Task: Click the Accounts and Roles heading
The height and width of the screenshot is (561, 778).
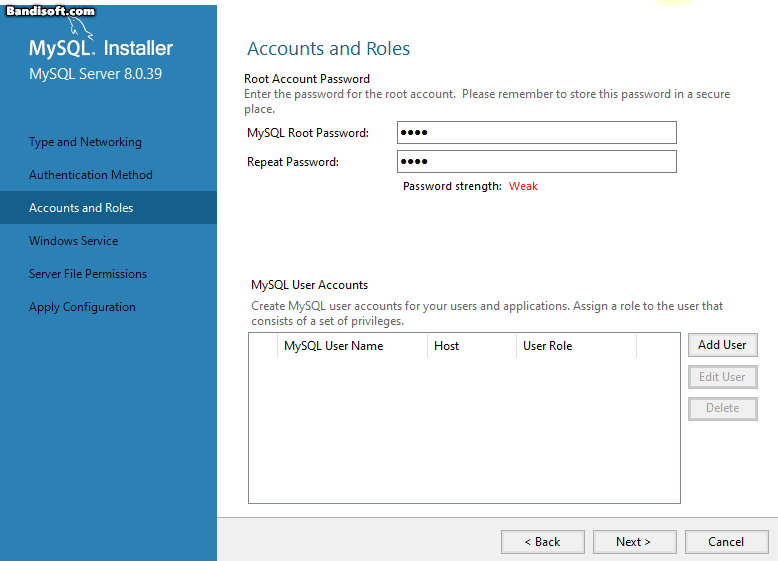Action: click(x=328, y=49)
